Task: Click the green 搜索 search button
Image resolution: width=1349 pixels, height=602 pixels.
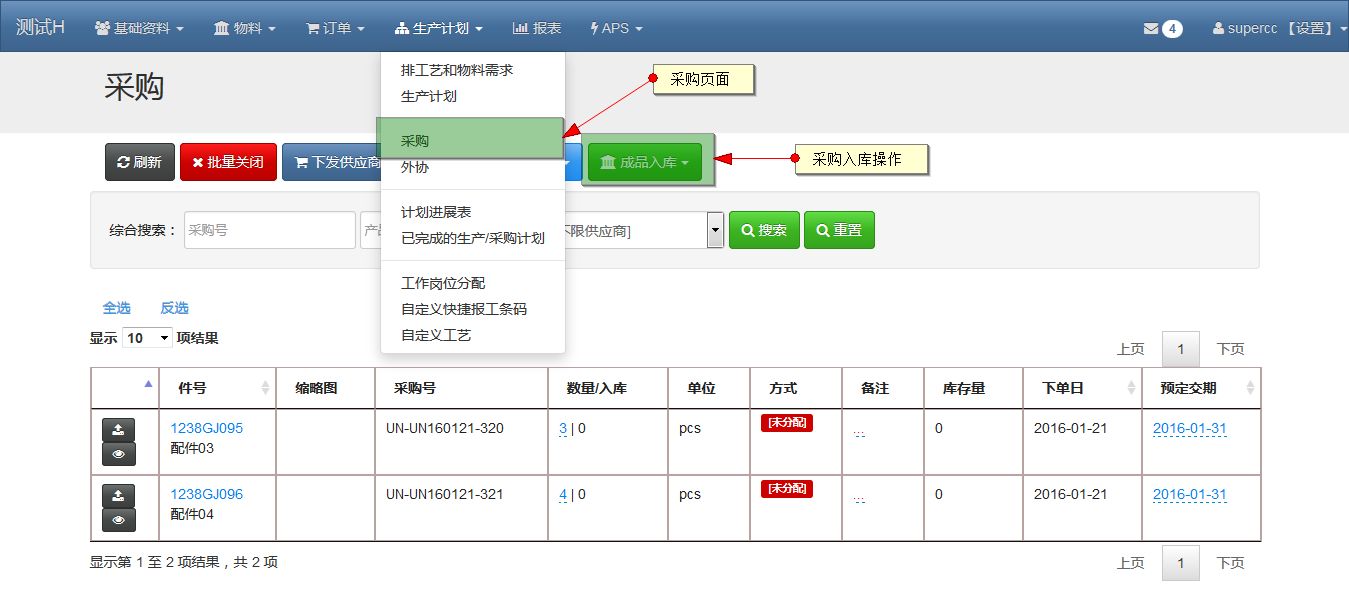Action: coord(764,230)
